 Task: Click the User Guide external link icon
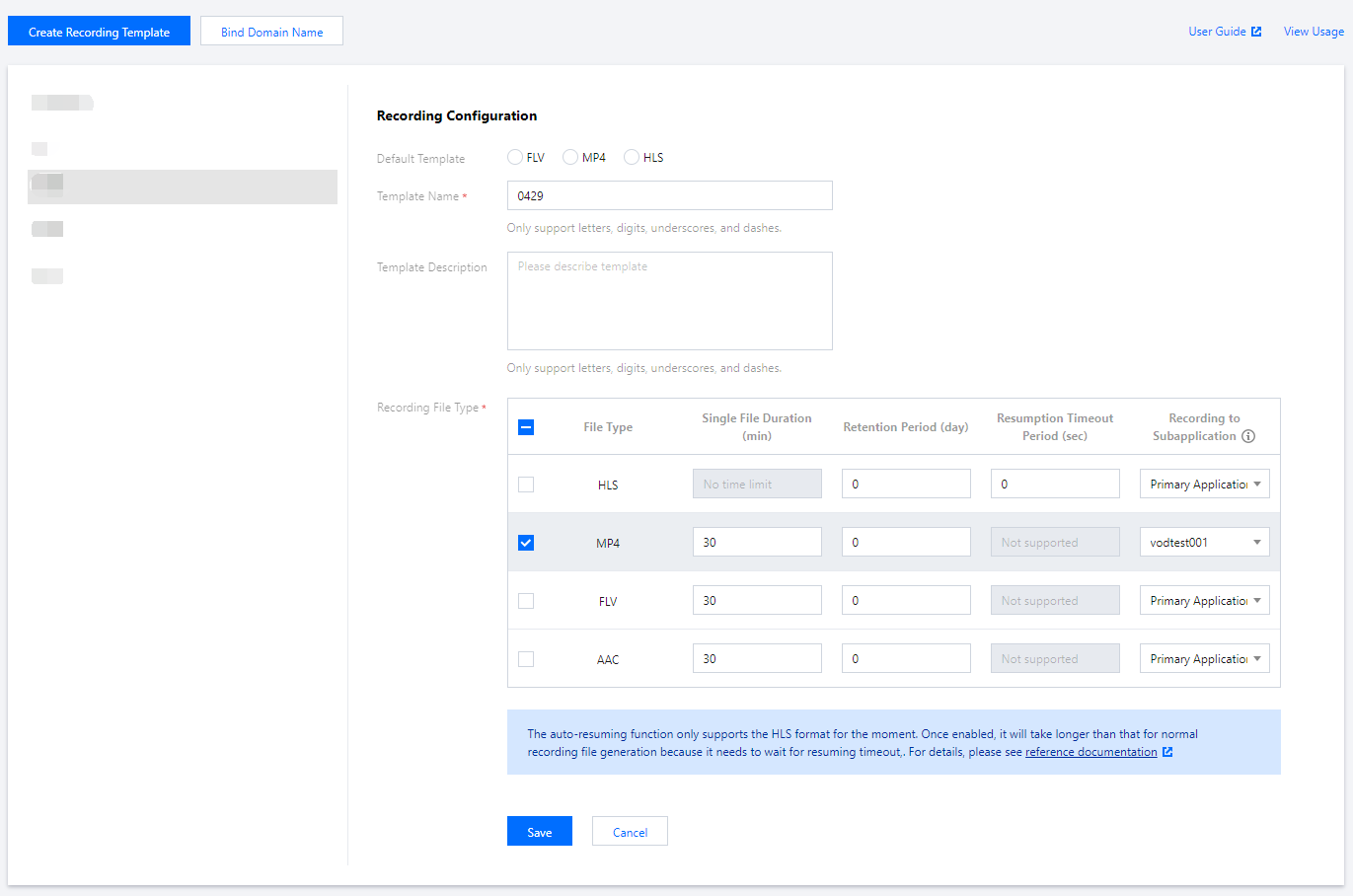coord(1256,32)
